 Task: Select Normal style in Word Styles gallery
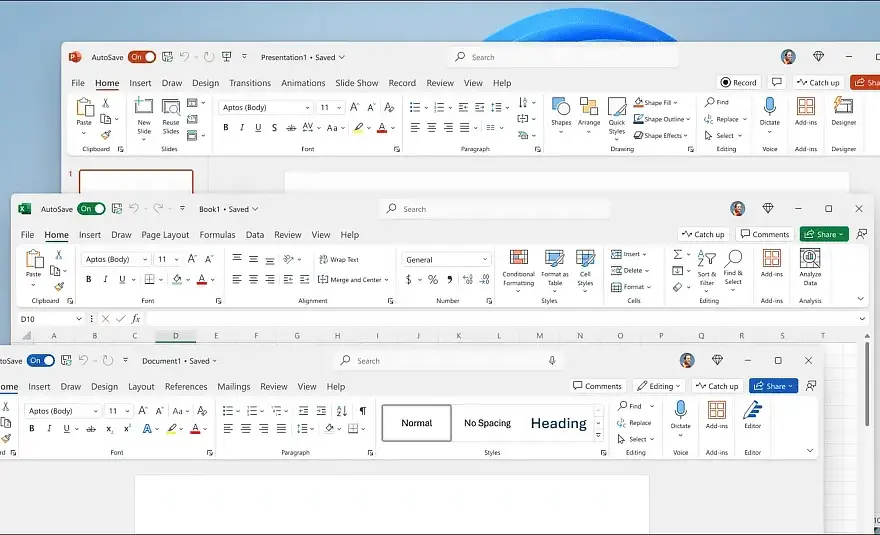coord(416,423)
